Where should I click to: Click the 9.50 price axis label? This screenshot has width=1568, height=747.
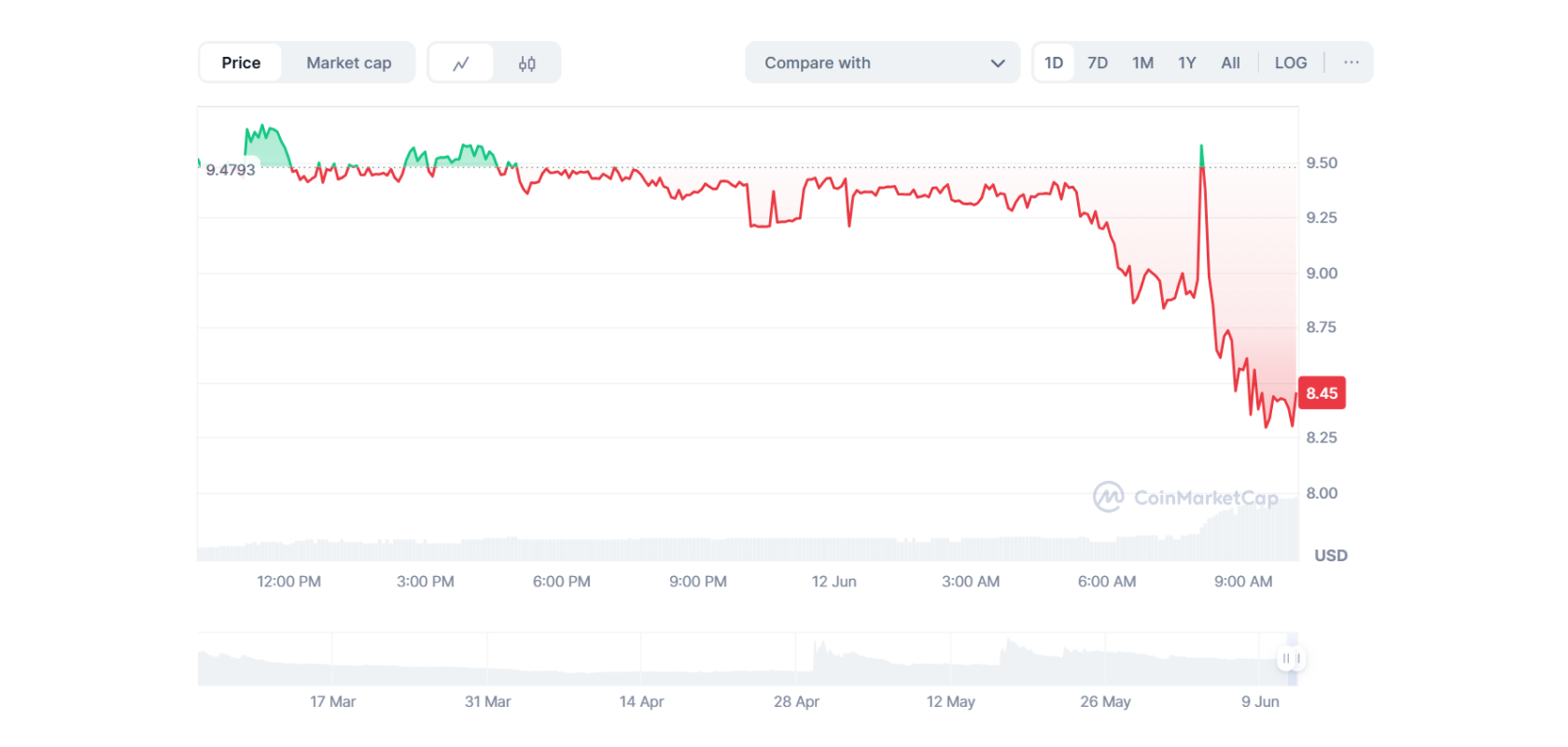tap(1322, 163)
